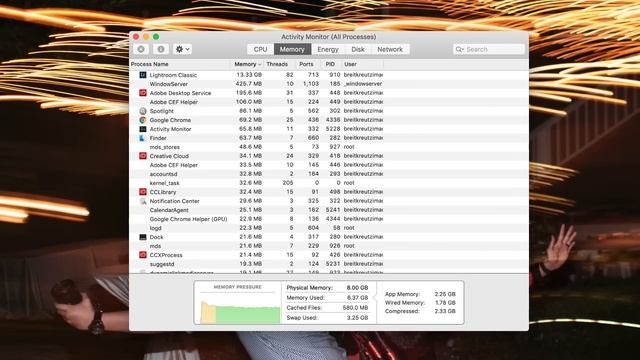Click the CCXProcess icon
Viewport: 640px width, 360px height.
pyautogui.click(x=142, y=255)
